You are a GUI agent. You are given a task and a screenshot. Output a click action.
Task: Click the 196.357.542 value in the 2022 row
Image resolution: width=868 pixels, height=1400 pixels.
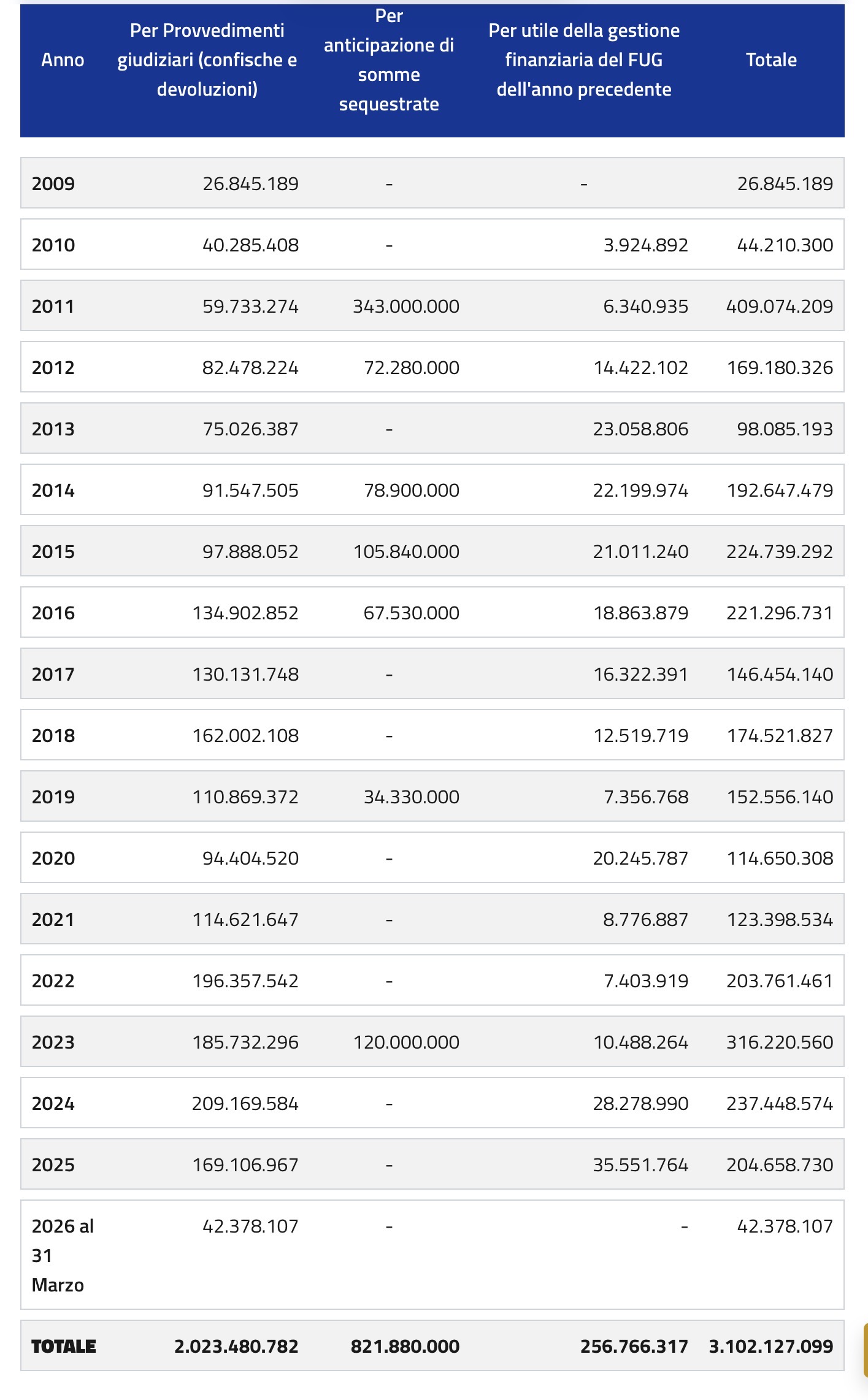pyautogui.click(x=245, y=981)
